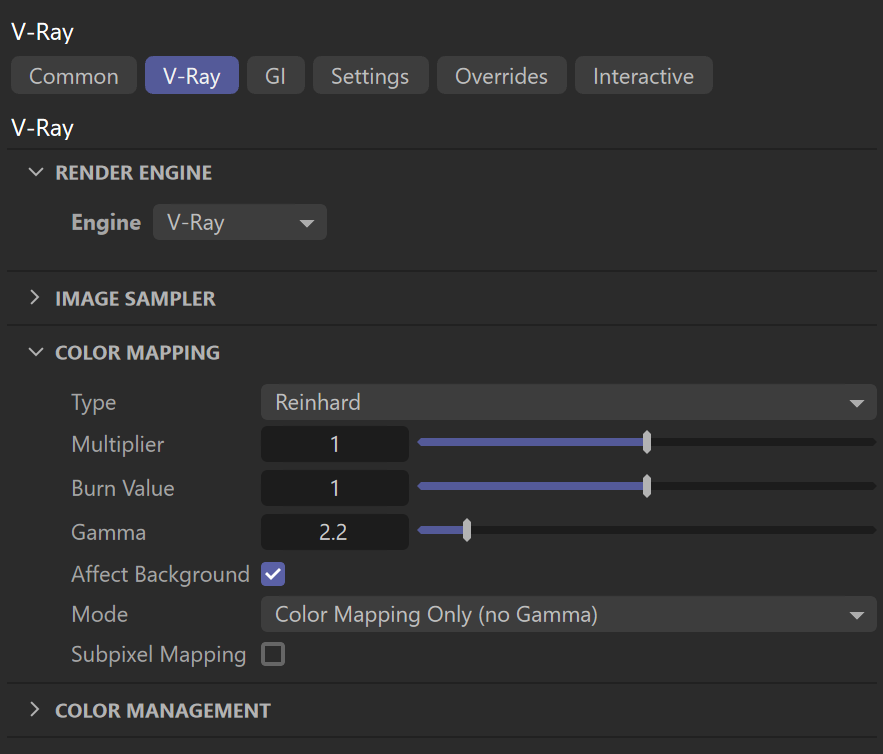Click the RENDER ENGINE section title
Screen dimensions: 883x754
tap(133, 173)
